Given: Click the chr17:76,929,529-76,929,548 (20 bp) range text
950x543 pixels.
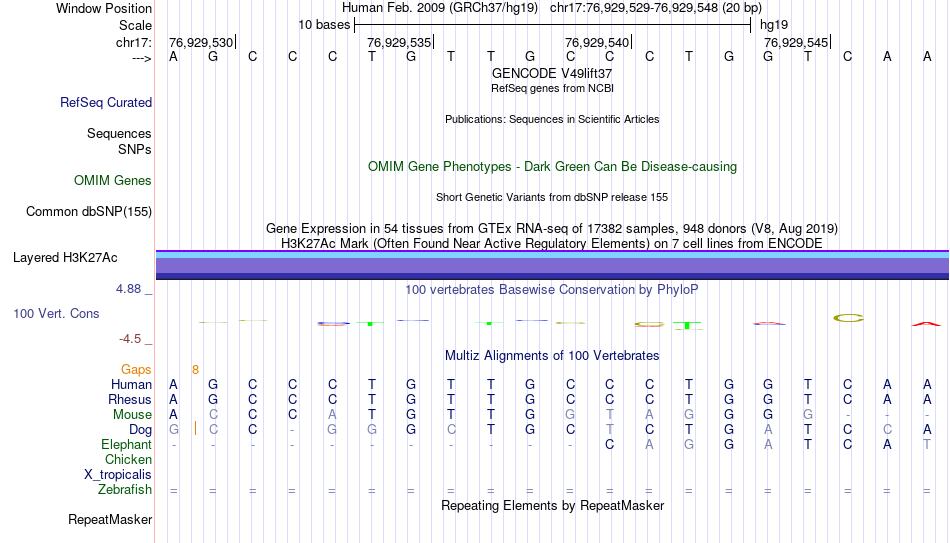Looking at the screenshot, I should (656, 8).
